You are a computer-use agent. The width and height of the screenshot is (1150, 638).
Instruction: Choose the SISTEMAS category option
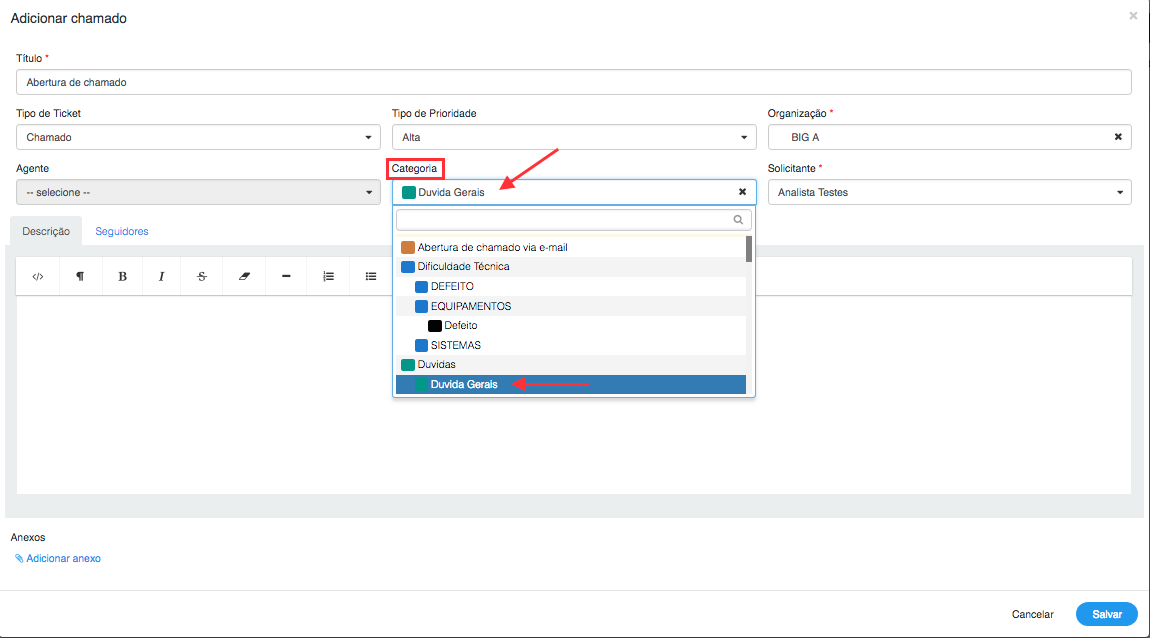455,345
